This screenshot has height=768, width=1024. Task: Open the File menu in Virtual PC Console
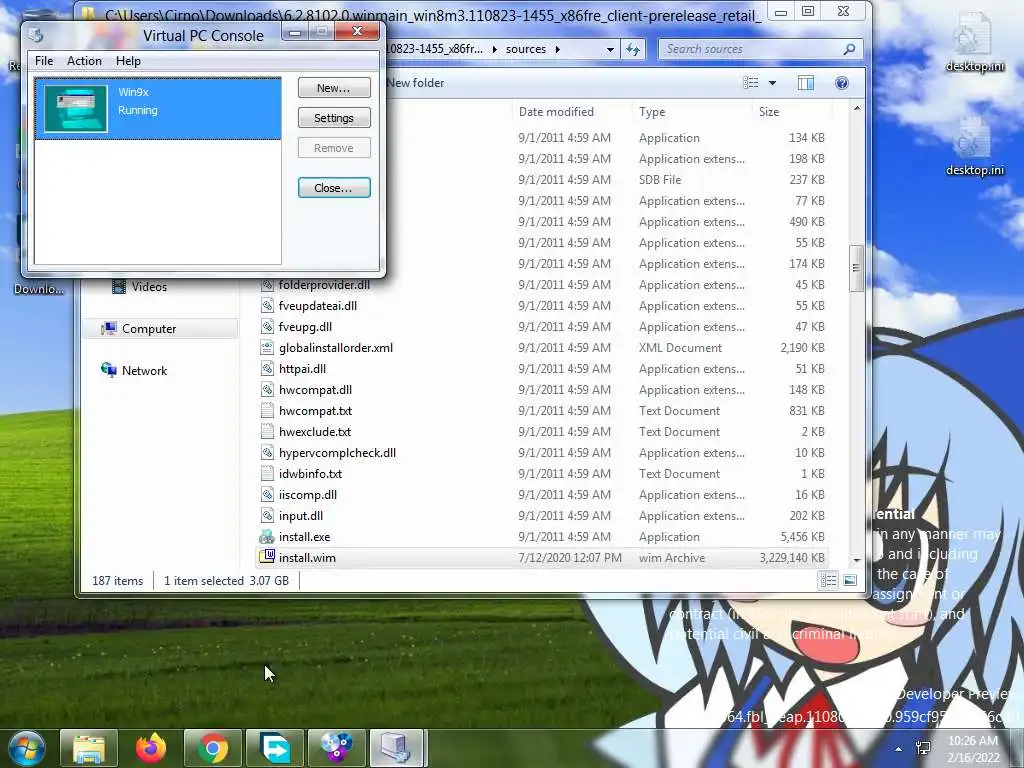[44, 61]
